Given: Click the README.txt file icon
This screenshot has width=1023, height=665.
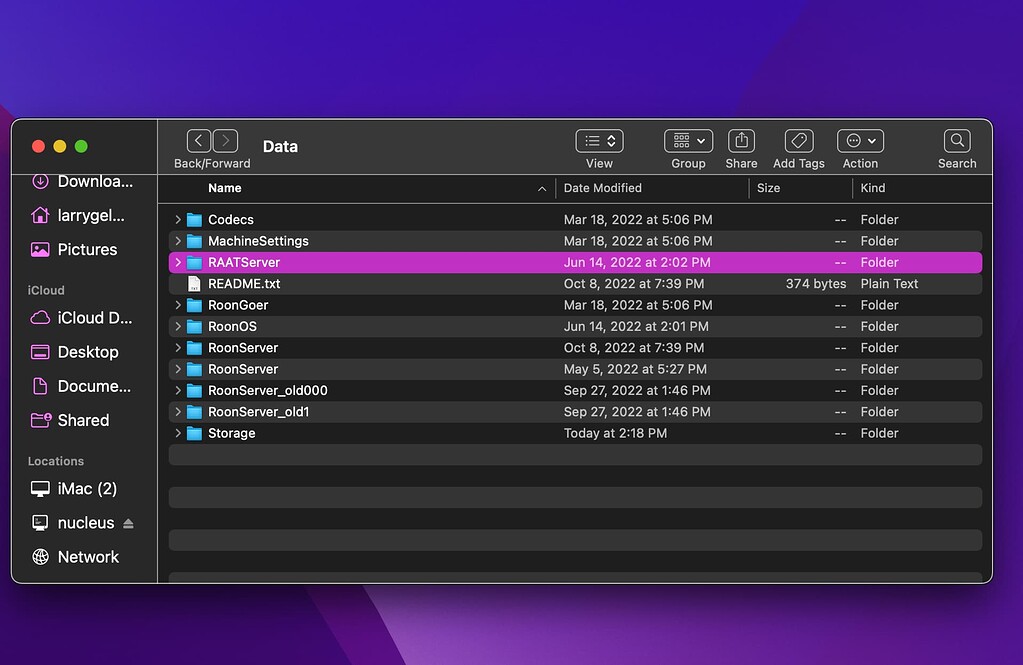Looking at the screenshot, I should point(194,284).
